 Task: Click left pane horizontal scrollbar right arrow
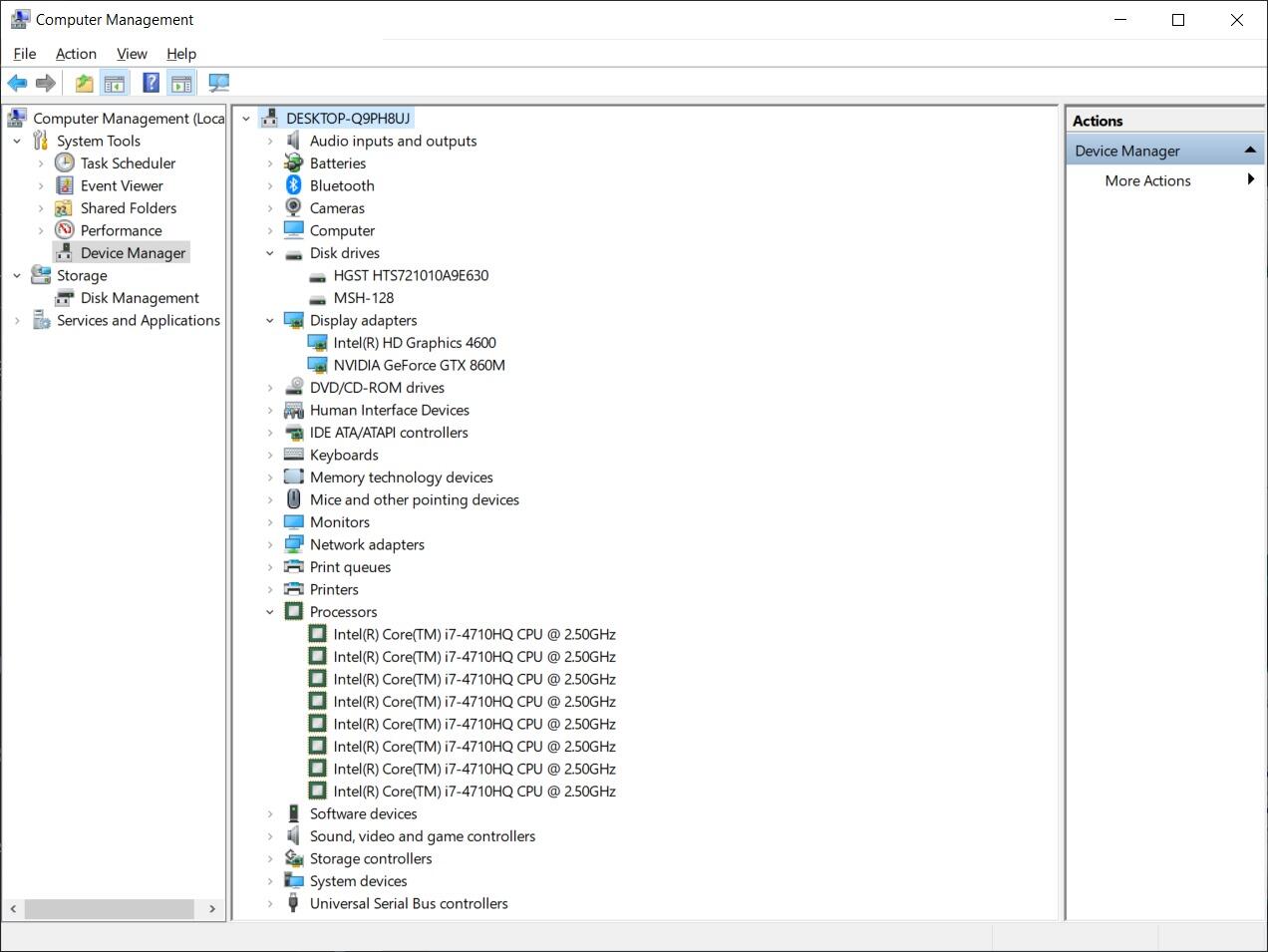[211, 908]
